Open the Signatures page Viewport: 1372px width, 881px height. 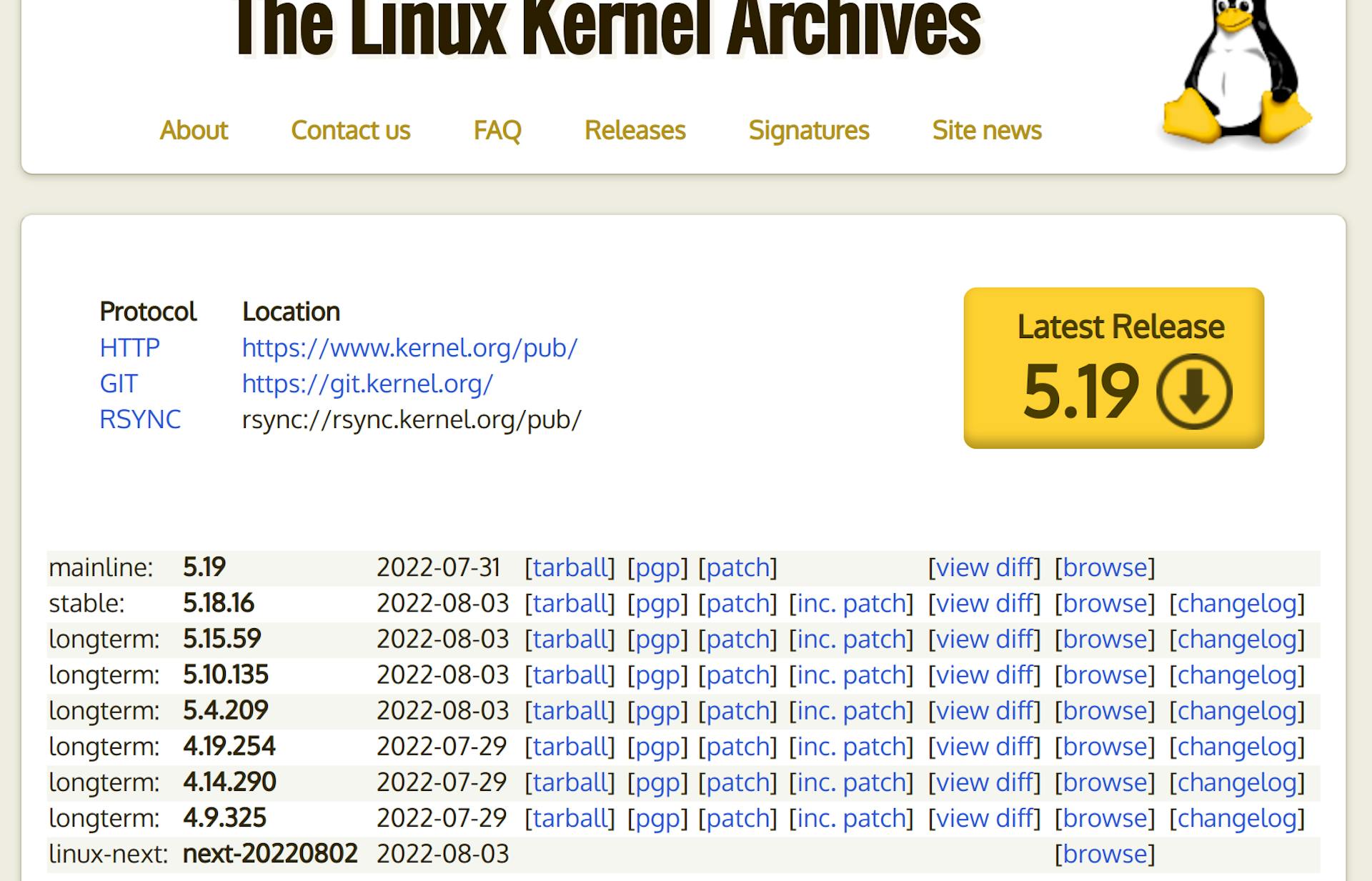point(808,130)
